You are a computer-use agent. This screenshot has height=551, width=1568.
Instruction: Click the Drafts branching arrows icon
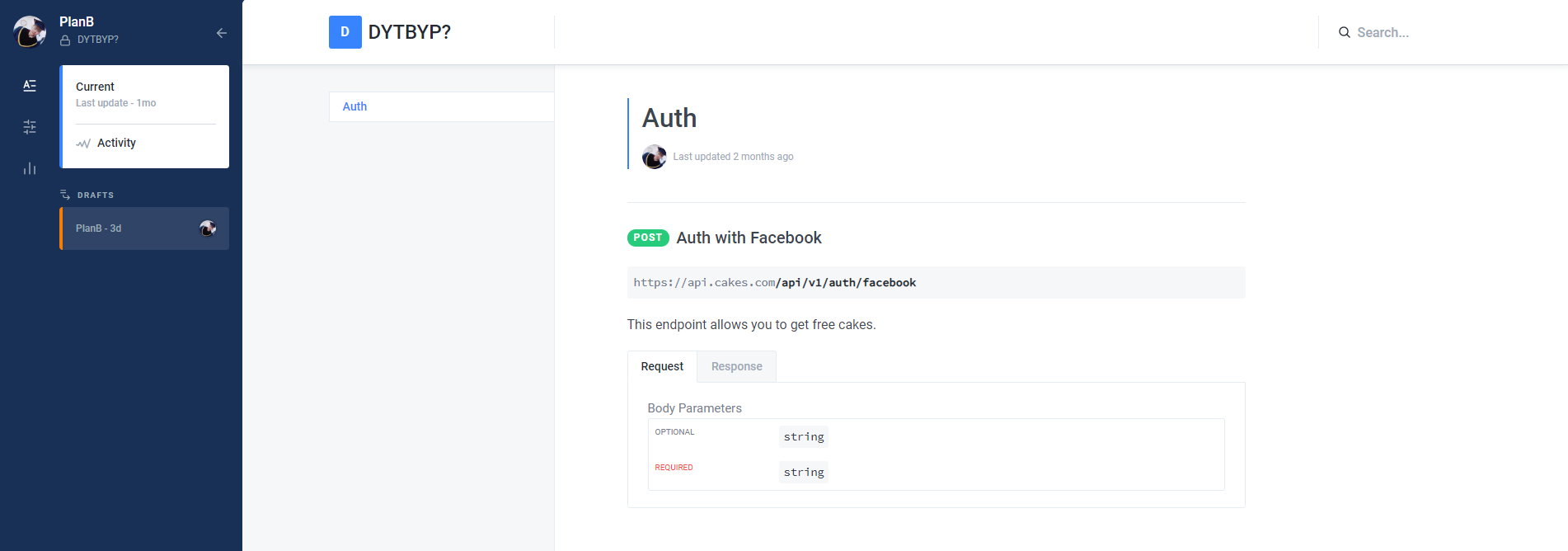coord(65,195)
